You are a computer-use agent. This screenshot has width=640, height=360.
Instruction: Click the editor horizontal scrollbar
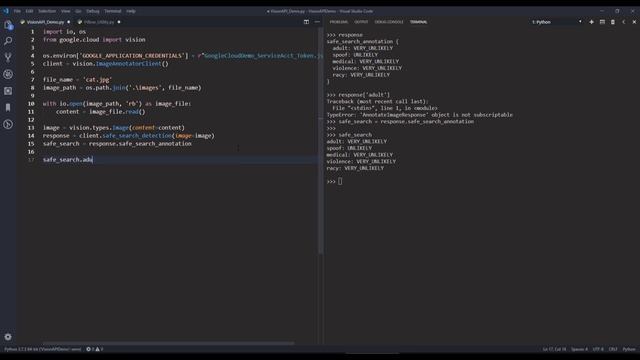tap(168, 343)
